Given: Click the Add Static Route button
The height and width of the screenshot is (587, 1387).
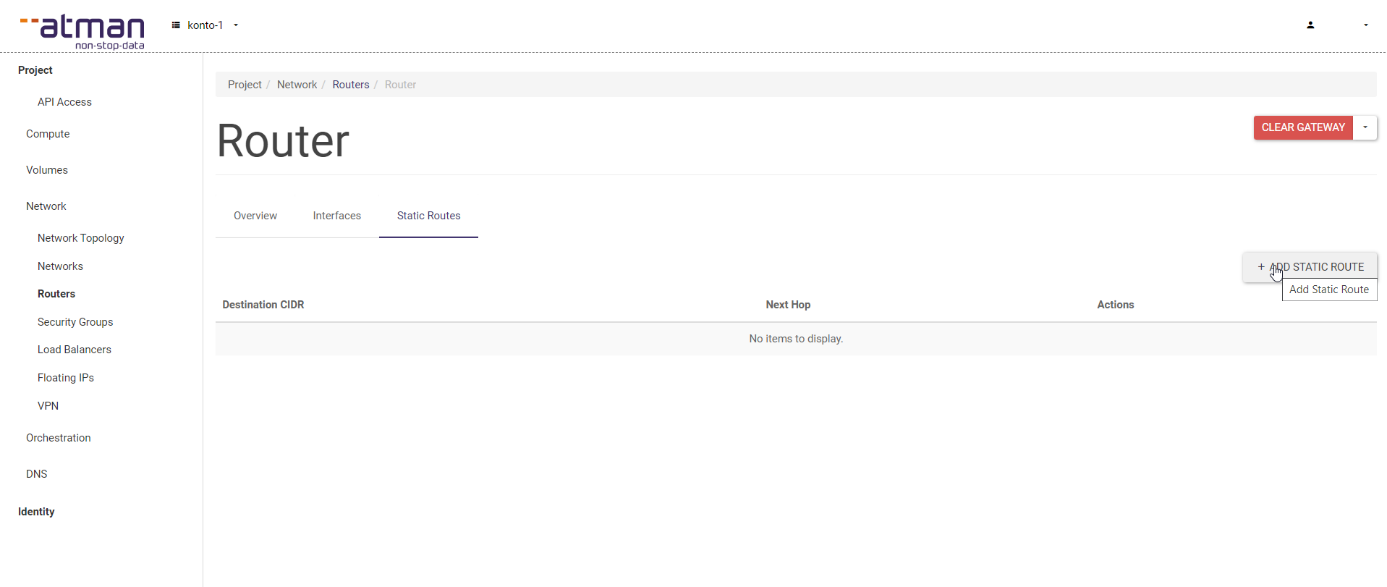Looking at the screenshot, I should (x=1310, y=267).
